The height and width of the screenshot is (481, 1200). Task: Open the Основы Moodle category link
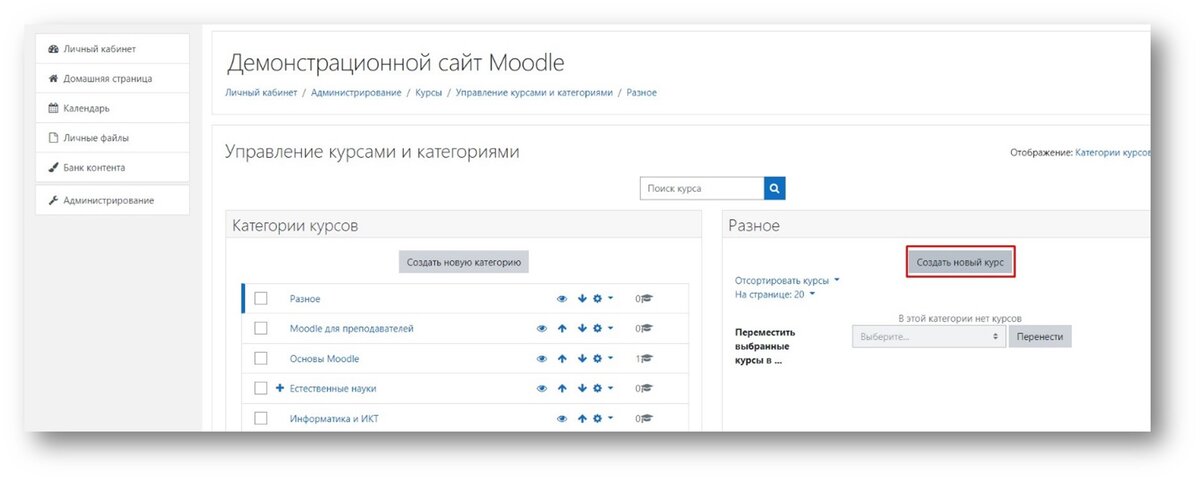click(x=324, y=358)
